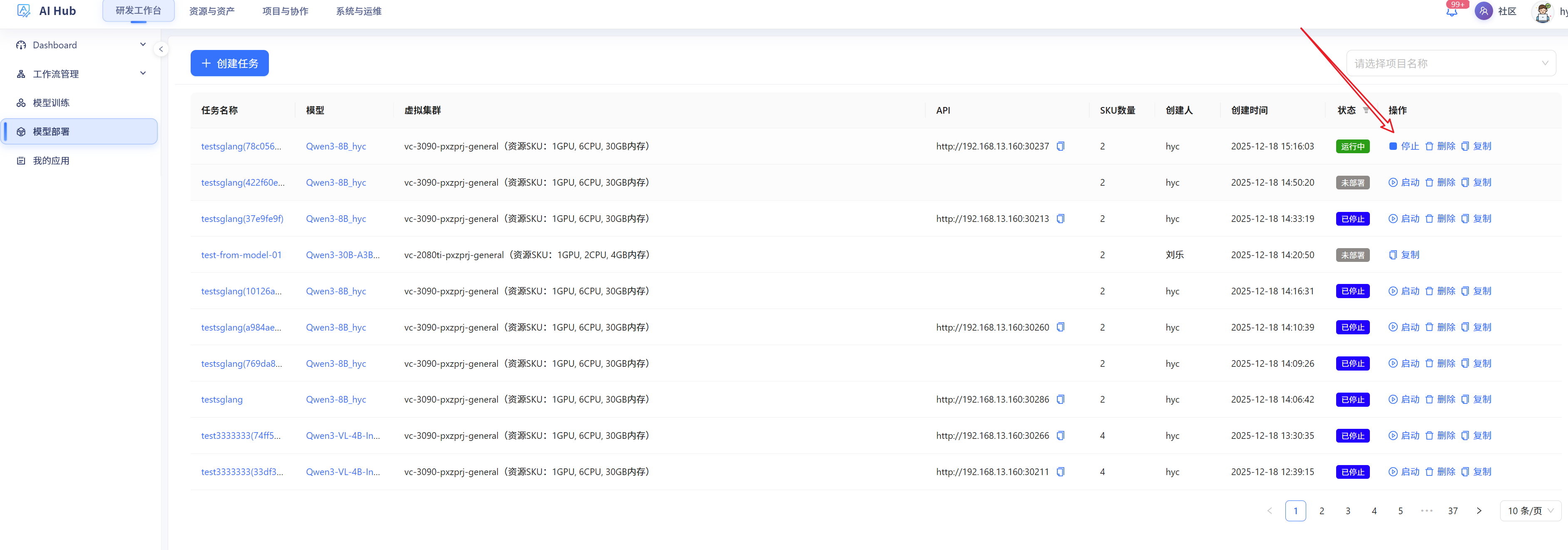The width and height of the screenshot is (1568, 550).
Task: Open the 请选择项目名称 project dropdown
Action: [x=1451, y=63]
